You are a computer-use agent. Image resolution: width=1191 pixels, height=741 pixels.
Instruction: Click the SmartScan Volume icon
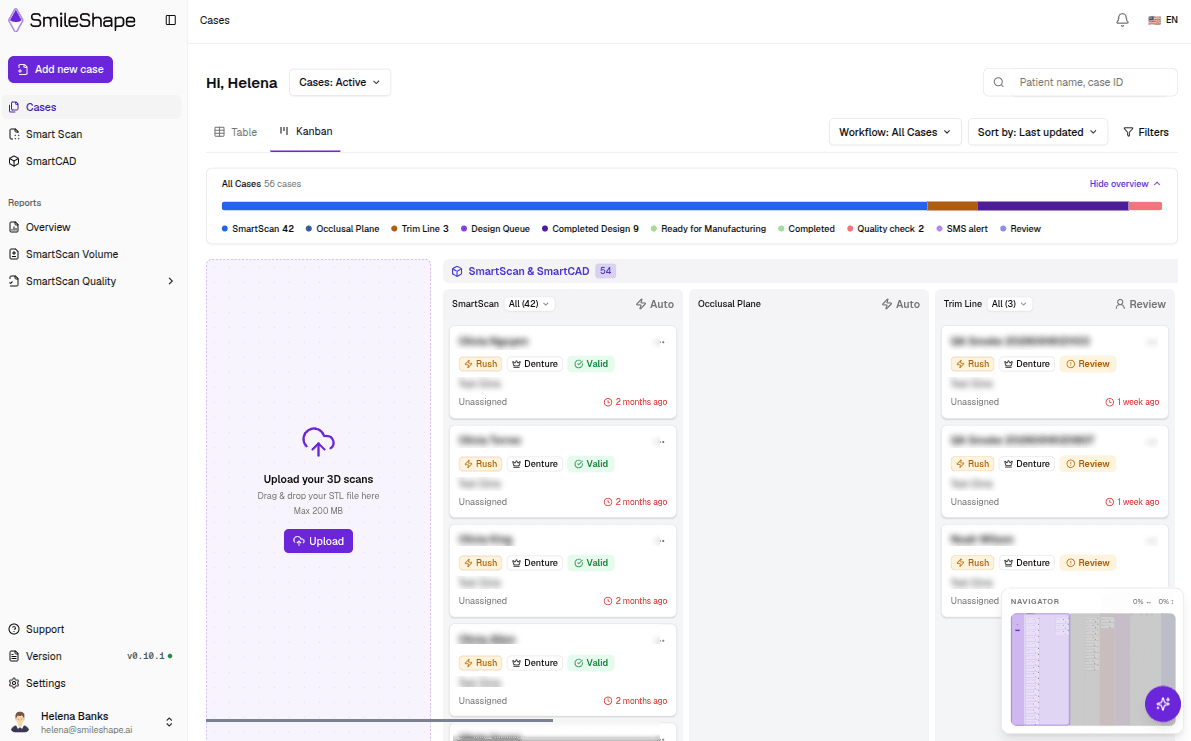pyautogui.click(x=14, y=254)
